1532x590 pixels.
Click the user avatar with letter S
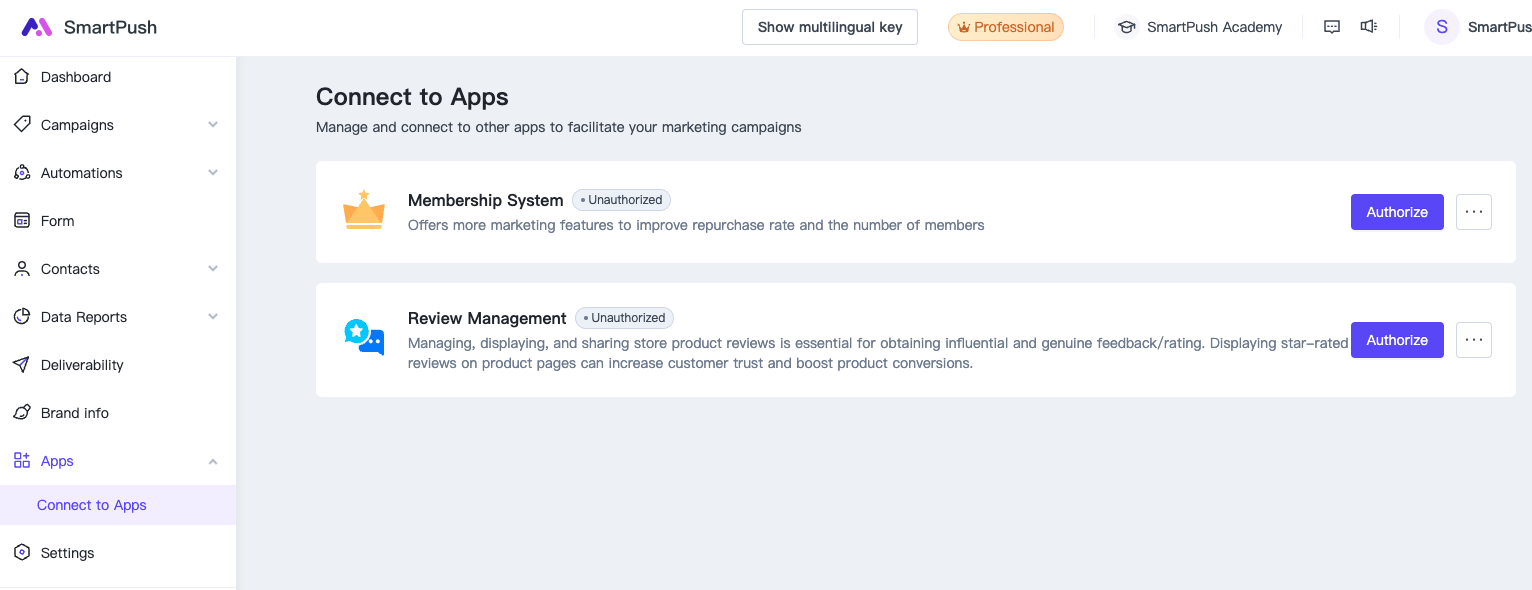click(1441, 27)
